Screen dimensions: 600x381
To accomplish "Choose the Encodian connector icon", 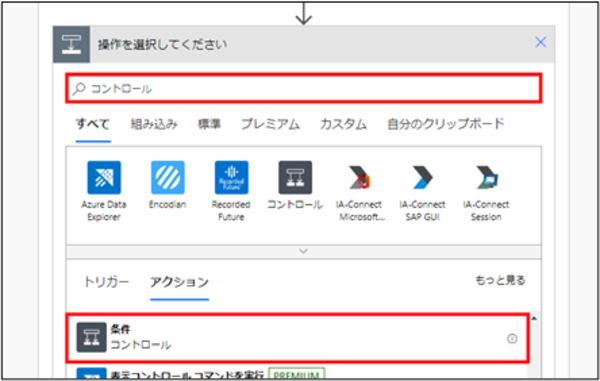I will coord(168,177).
